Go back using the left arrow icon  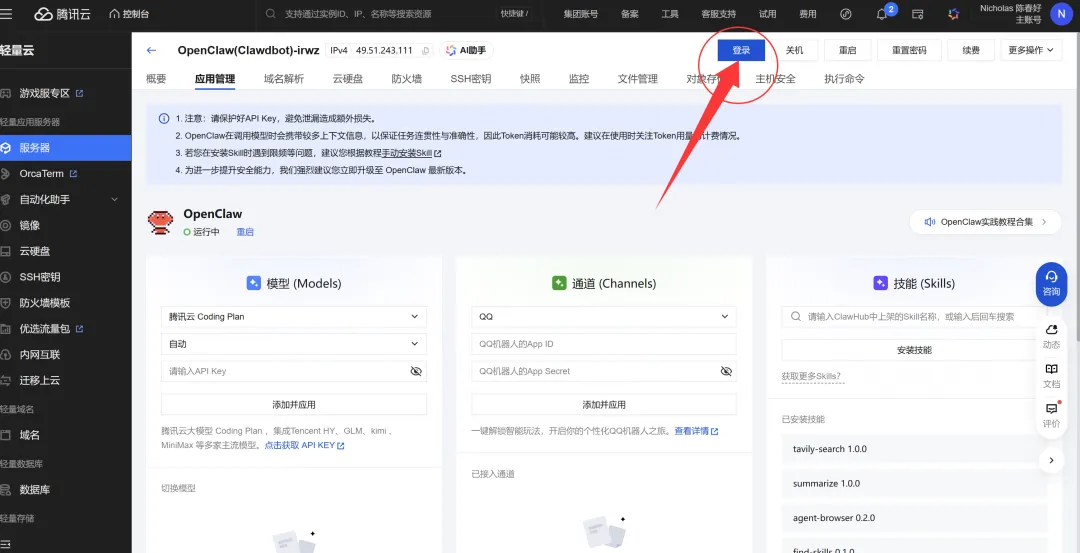[x=152, y=50]
